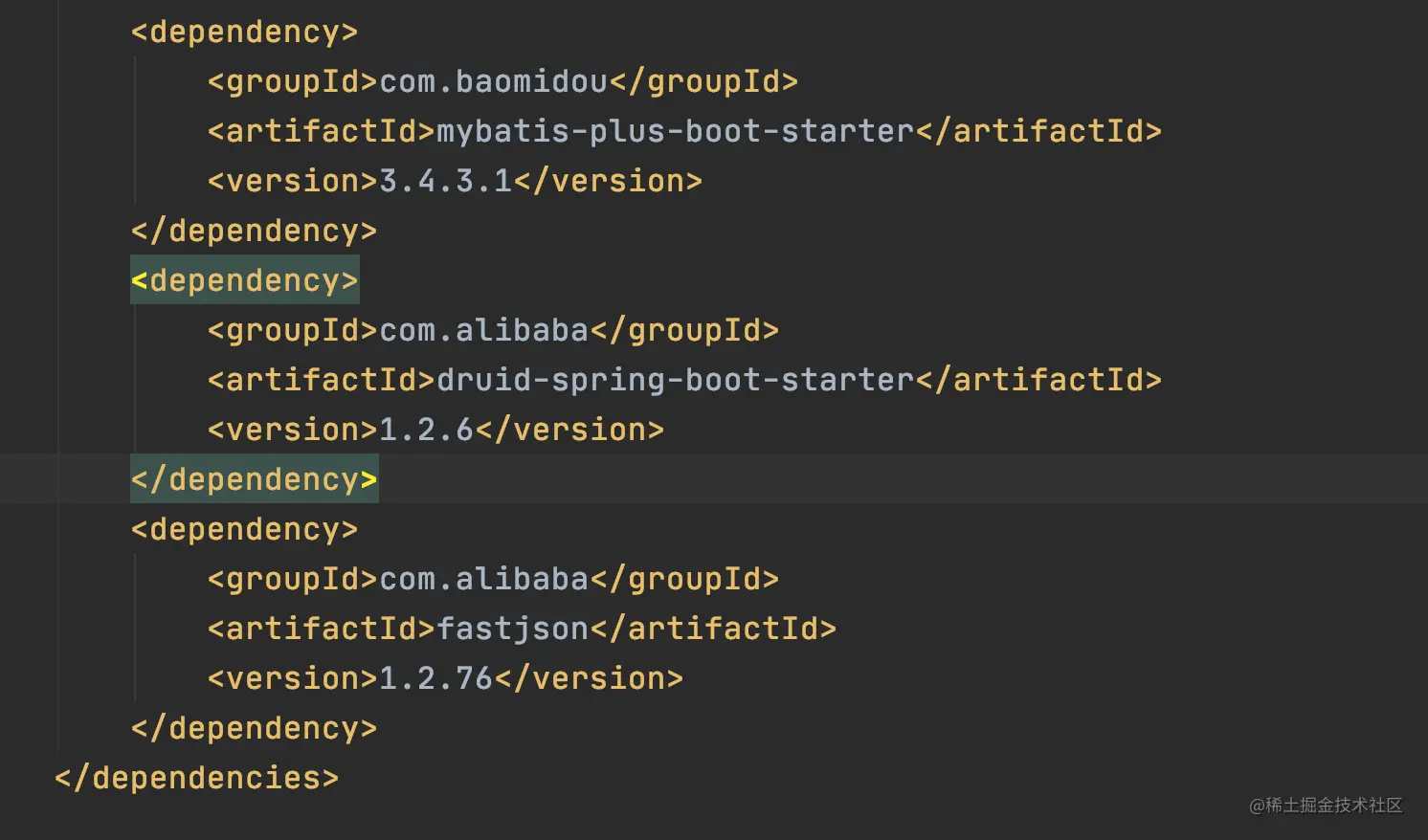The height and width of the screenshot is (840, 1428).
Task: Place cursor on version number 1.2.6
Action: [427, 430]
